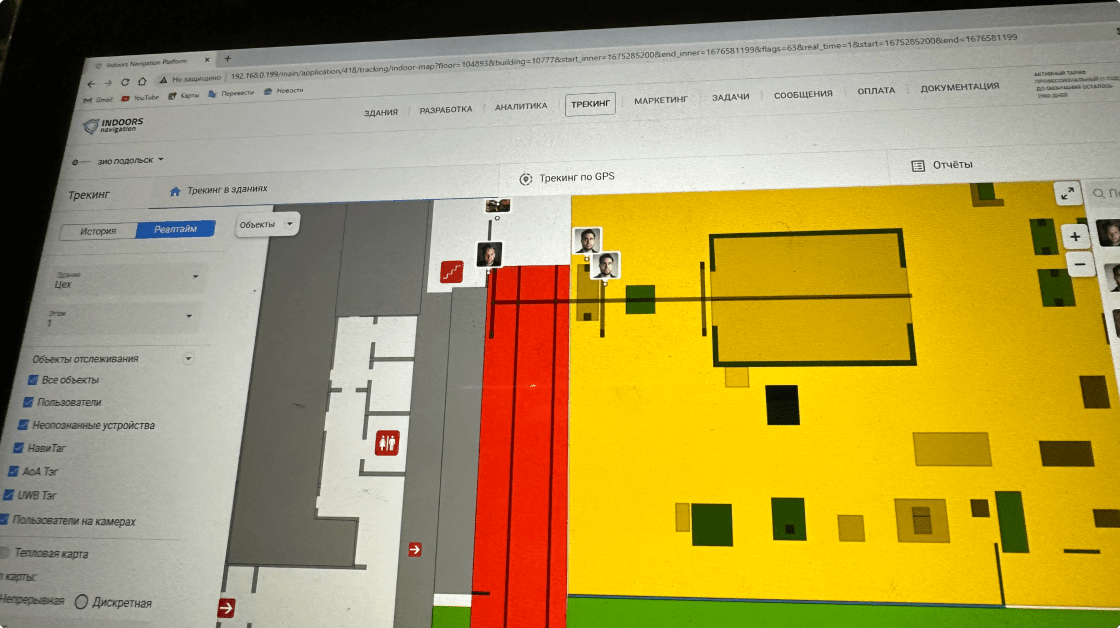Zoom out the map with minus

pyautogui.click(x=1080, y=265)
